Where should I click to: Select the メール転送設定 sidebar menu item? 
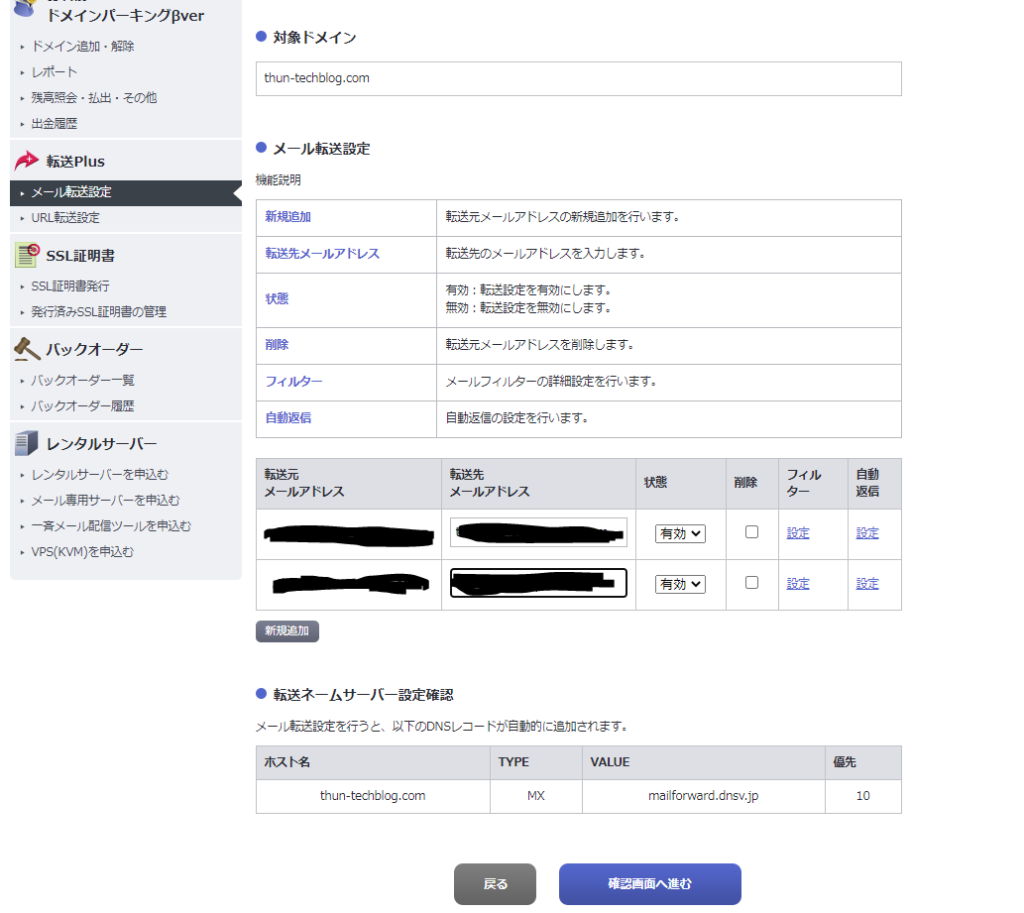[x=70, y=191]
